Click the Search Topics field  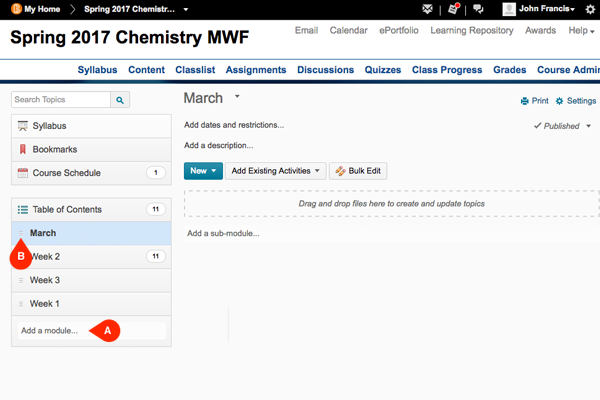60,100
